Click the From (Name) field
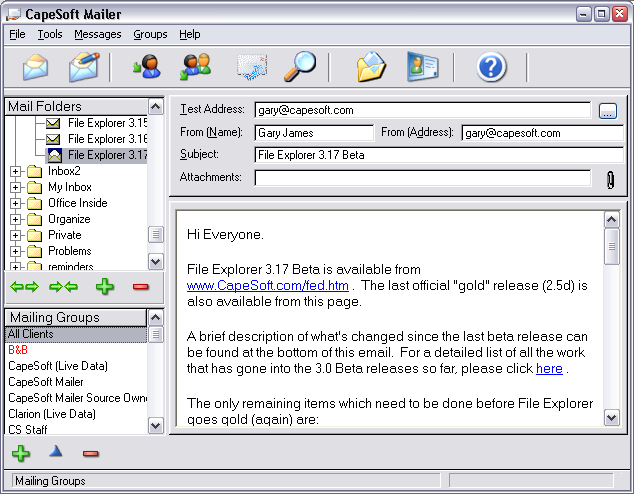The image size is (635, 494). [x=314, y=133]
